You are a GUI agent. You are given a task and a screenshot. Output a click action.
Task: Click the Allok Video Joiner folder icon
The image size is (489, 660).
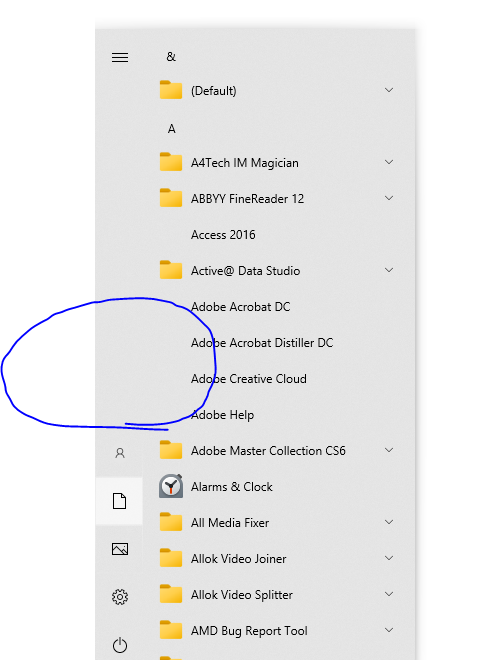coord(171,558)
